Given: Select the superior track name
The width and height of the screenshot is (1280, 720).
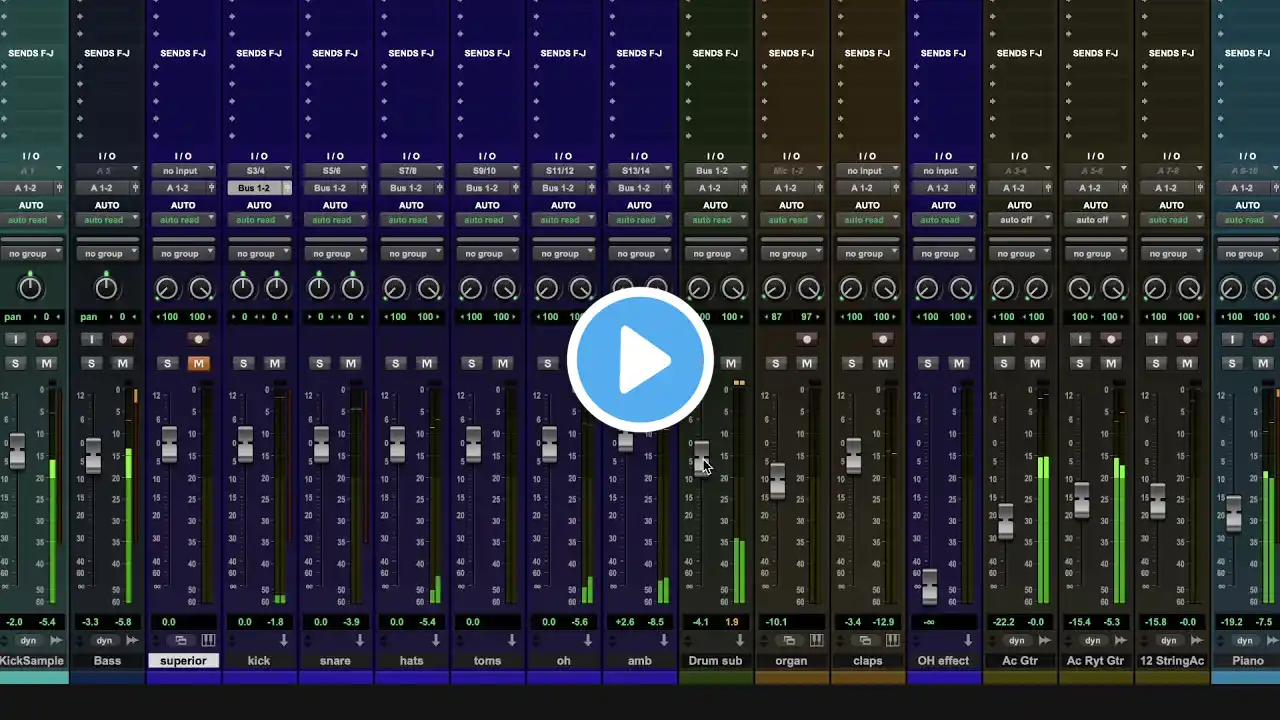Looking at the screenshot, I should pyautogui.click(x=183, y=661).
